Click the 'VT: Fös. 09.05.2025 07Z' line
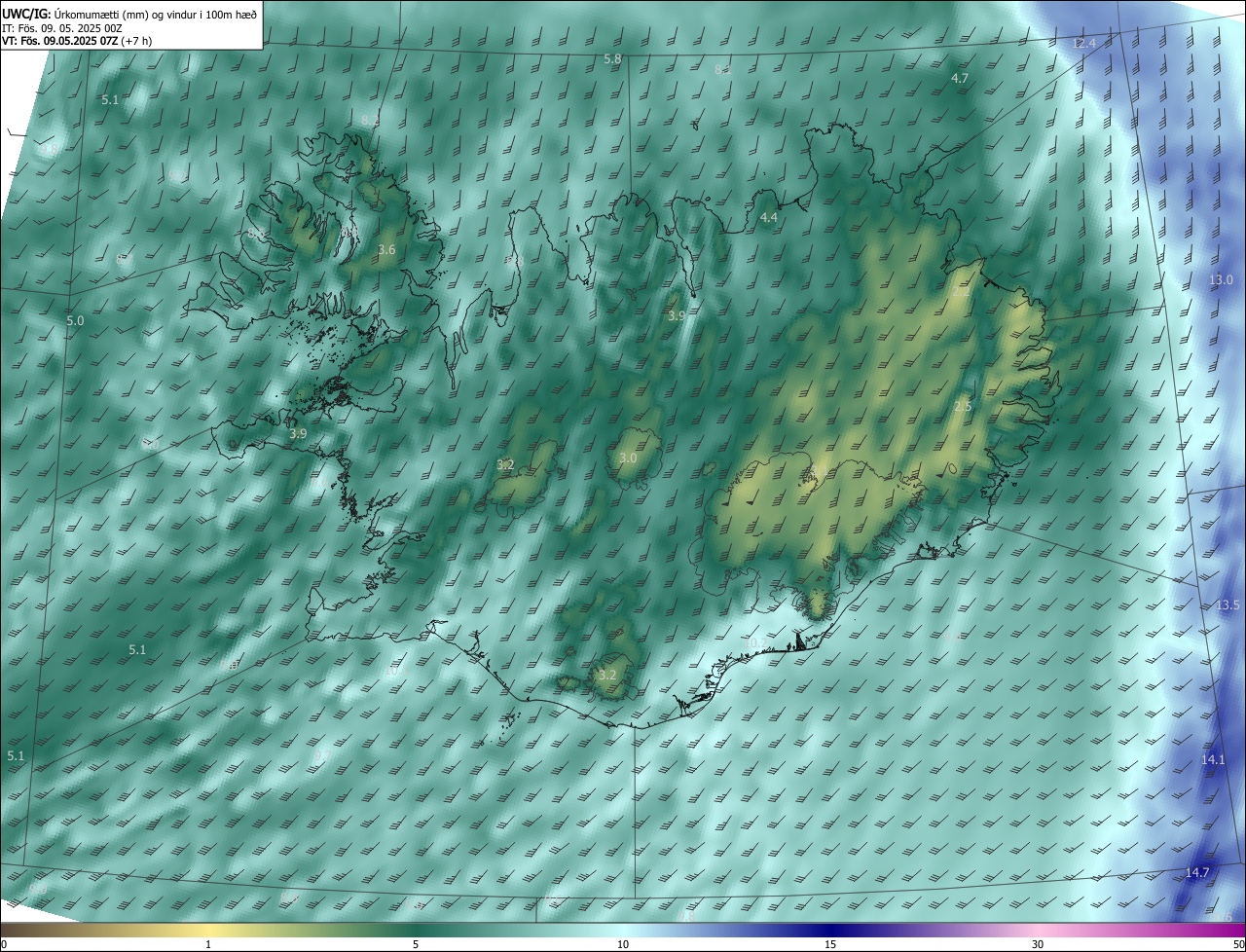The width and height of the screenshot is (1246, 952). (x=77, y=41)
